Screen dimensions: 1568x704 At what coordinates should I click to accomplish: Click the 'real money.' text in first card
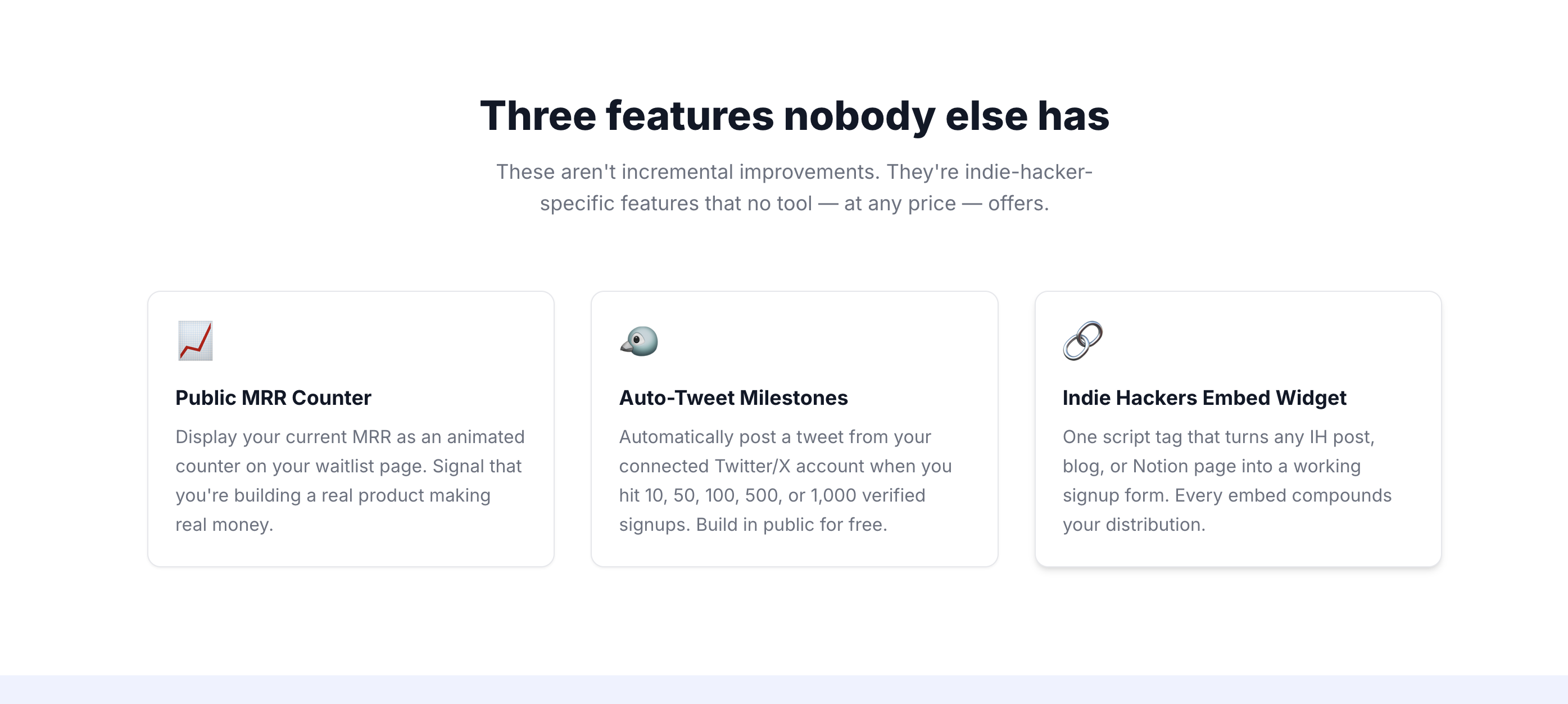pyautogui.click(x=224, y=525)
